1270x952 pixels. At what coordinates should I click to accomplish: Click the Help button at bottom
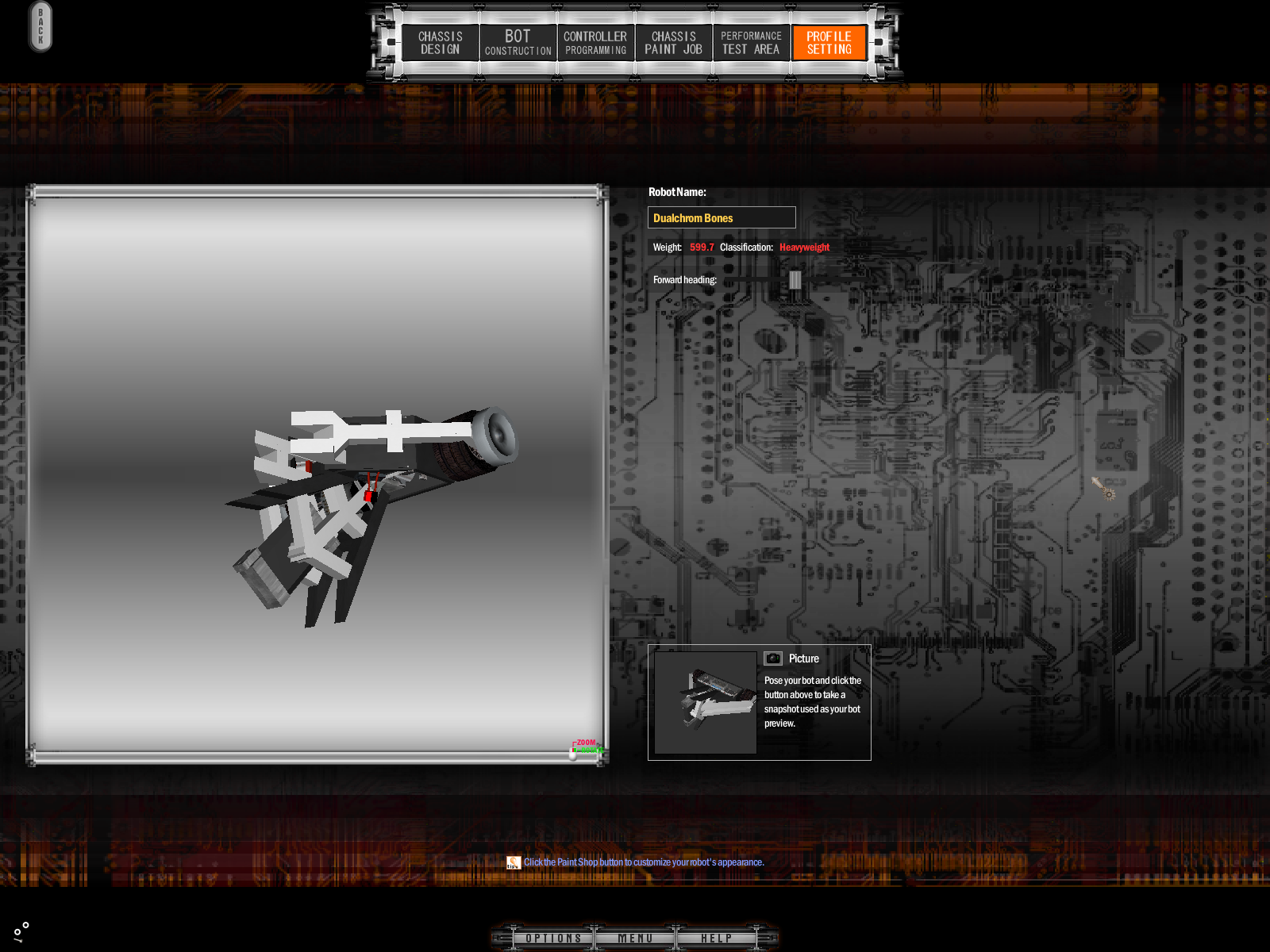[716, 939]
